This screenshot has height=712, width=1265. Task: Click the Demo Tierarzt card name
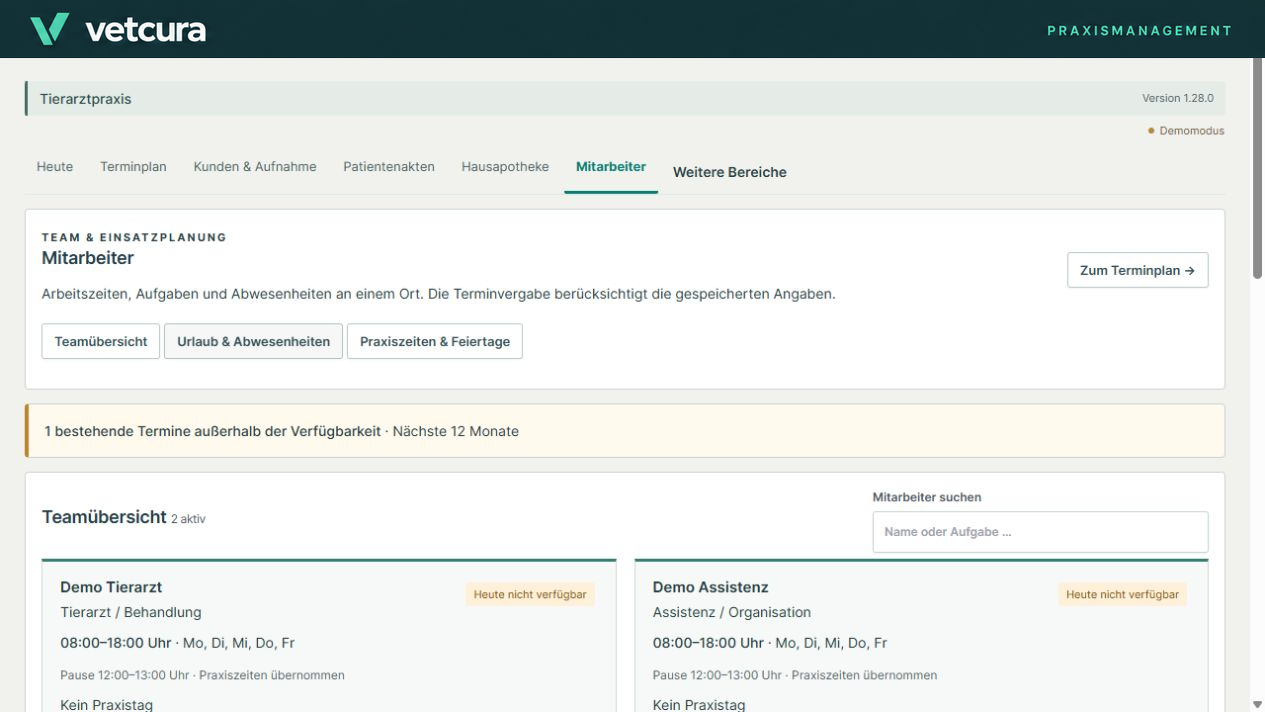point(111,587)
